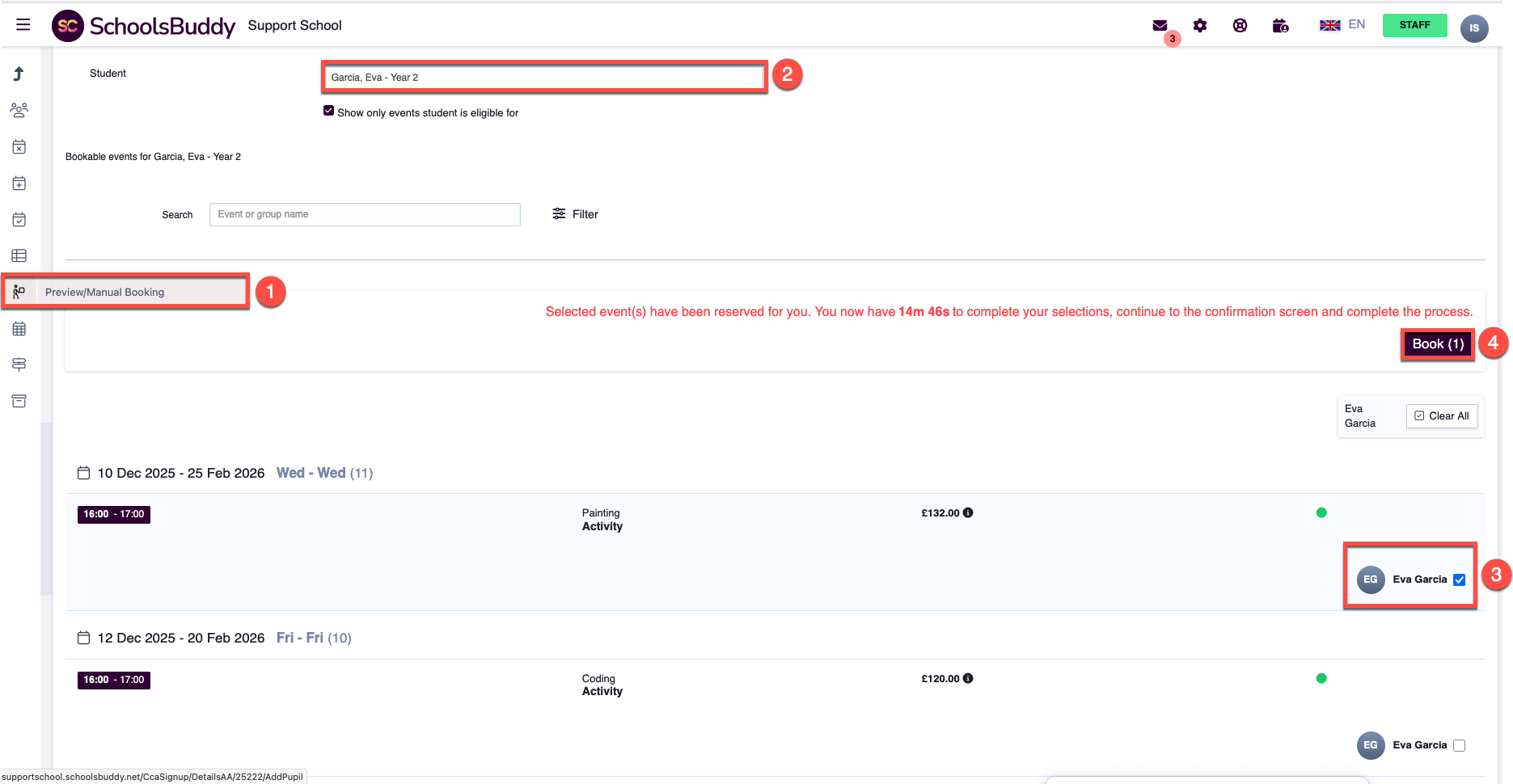Uncheck Show only events student is eligible for

coord(328,112)
